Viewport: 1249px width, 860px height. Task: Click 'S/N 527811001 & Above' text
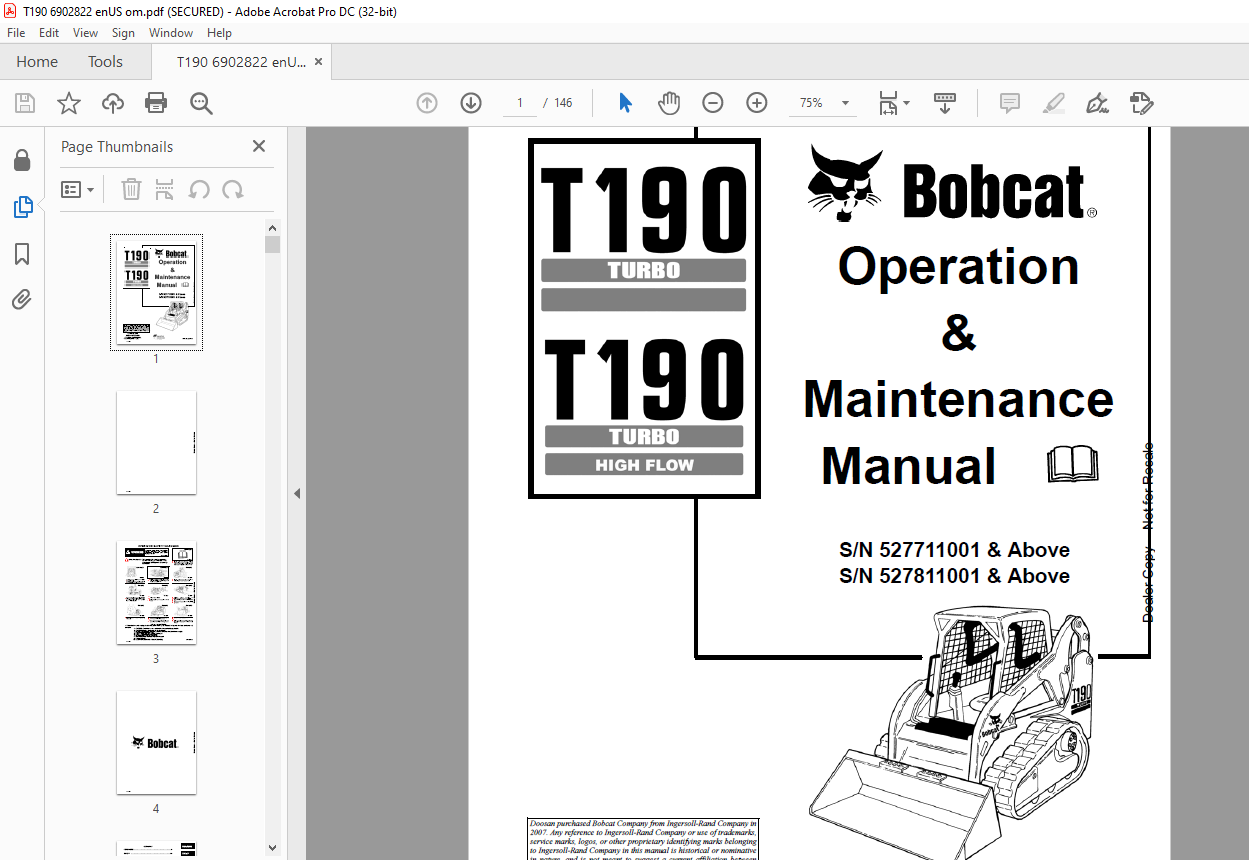pos(954,576)
